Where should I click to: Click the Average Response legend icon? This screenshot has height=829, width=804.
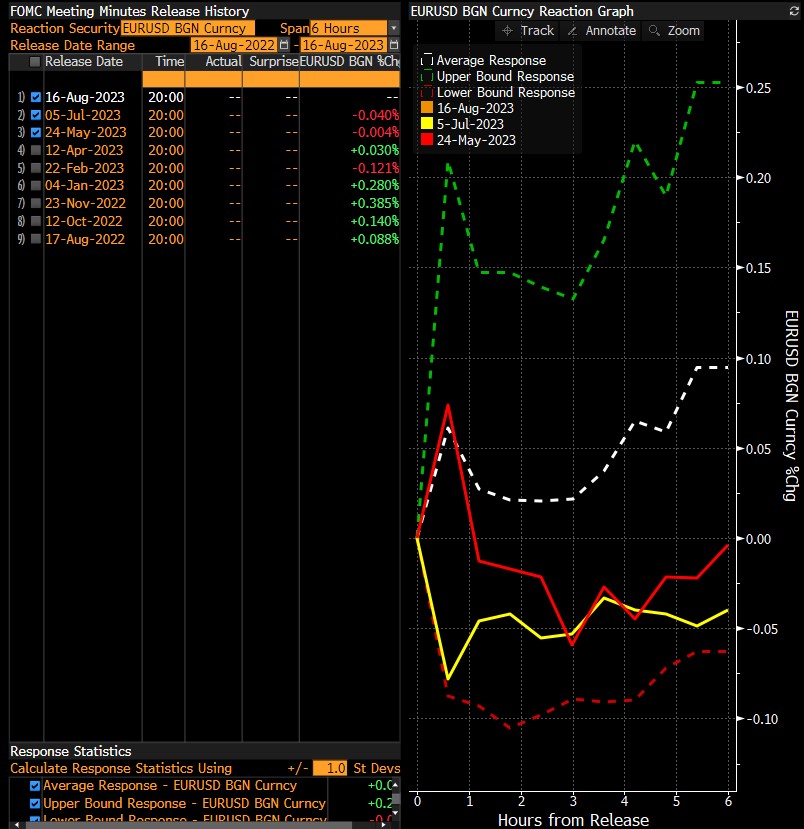(427, 61)
